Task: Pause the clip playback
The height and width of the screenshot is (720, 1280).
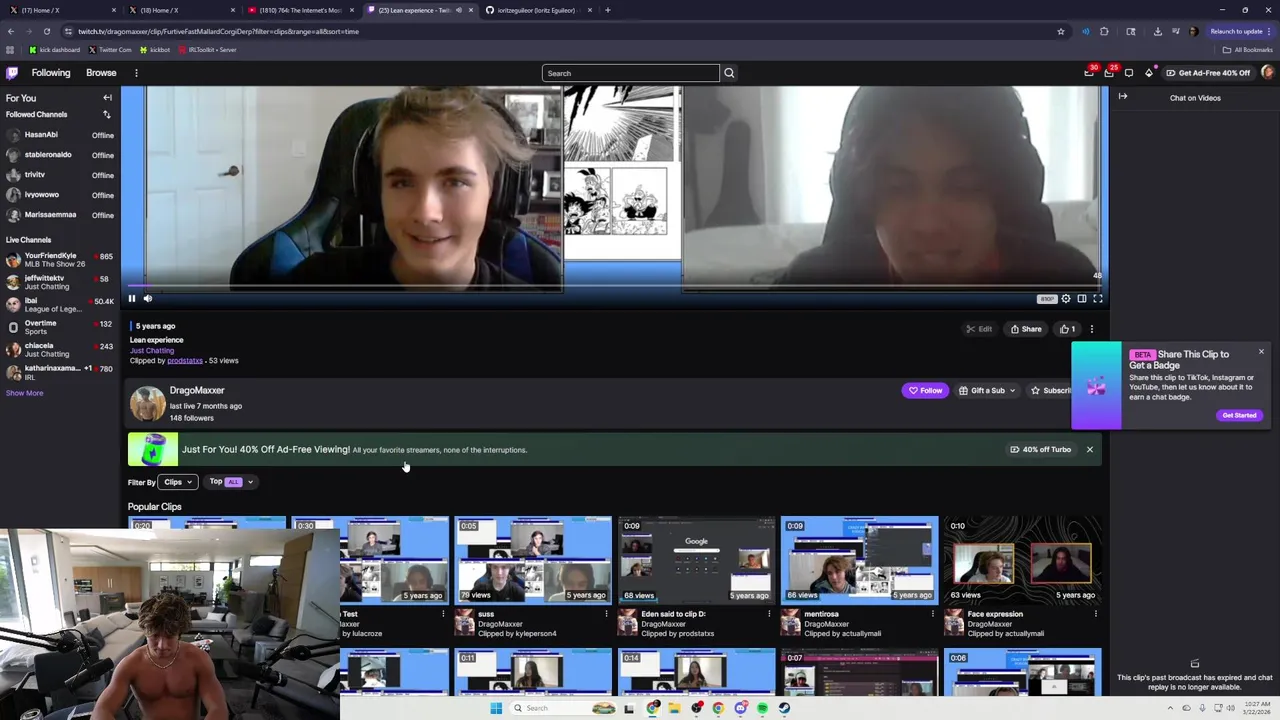Action: pos(131,298)
